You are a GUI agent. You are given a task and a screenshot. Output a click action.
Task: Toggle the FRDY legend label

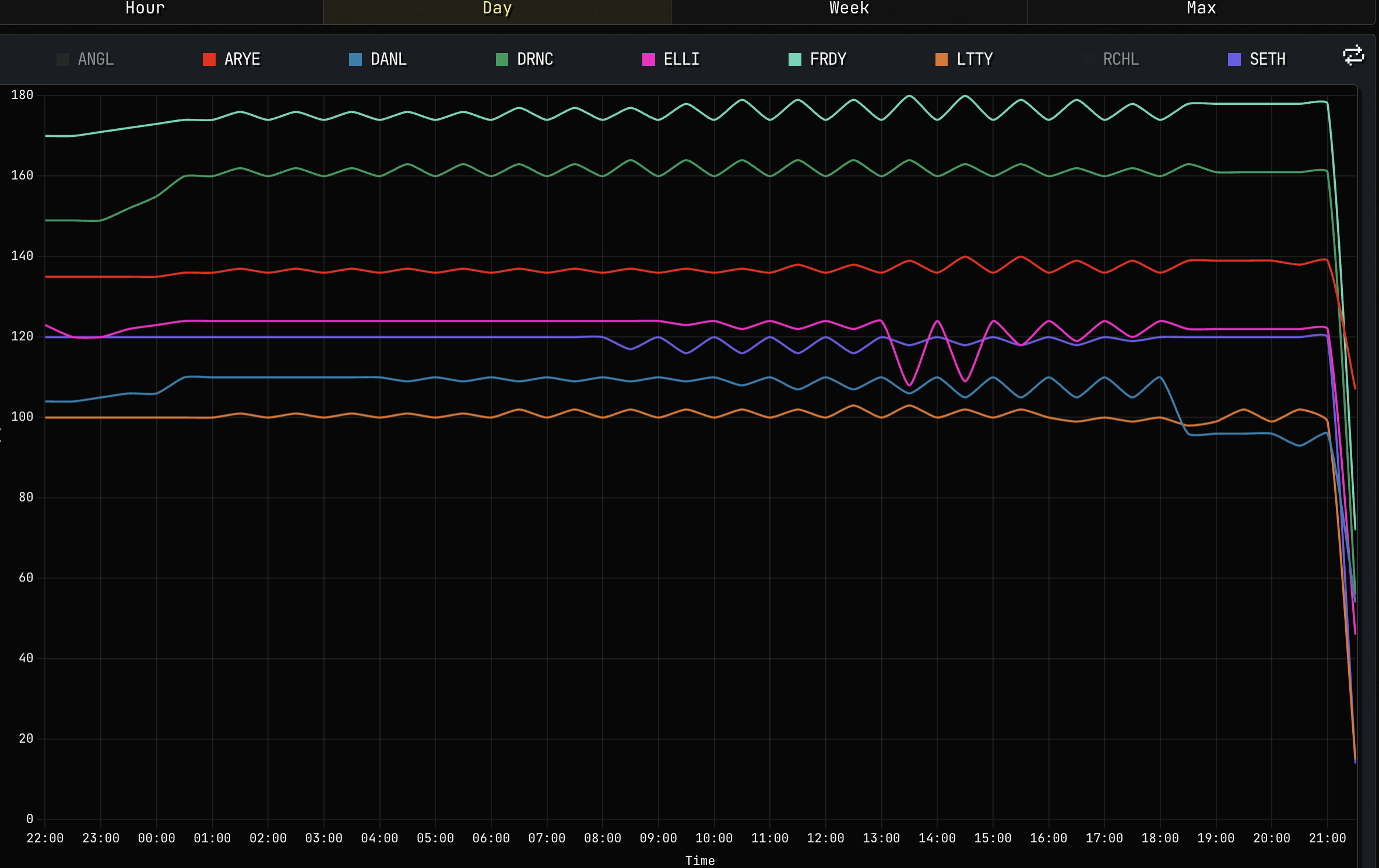pyautogui.click(x=828, y=59)
